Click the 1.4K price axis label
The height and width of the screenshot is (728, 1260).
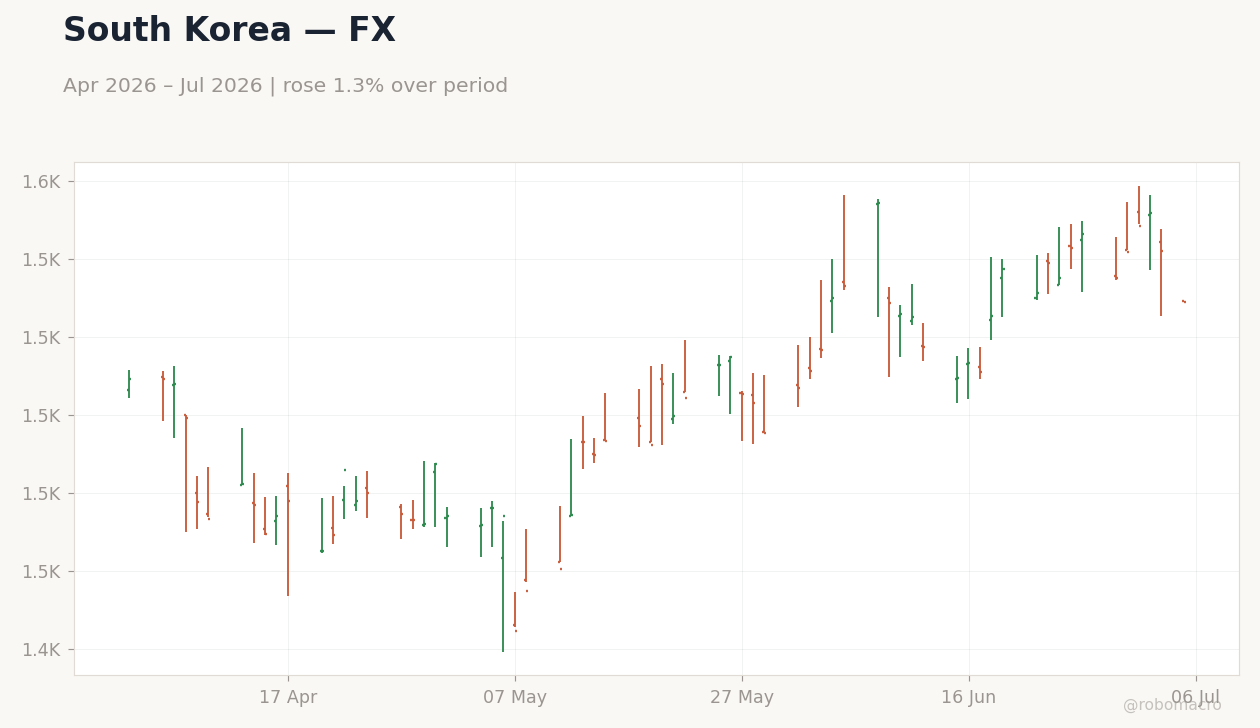point(42,649)
